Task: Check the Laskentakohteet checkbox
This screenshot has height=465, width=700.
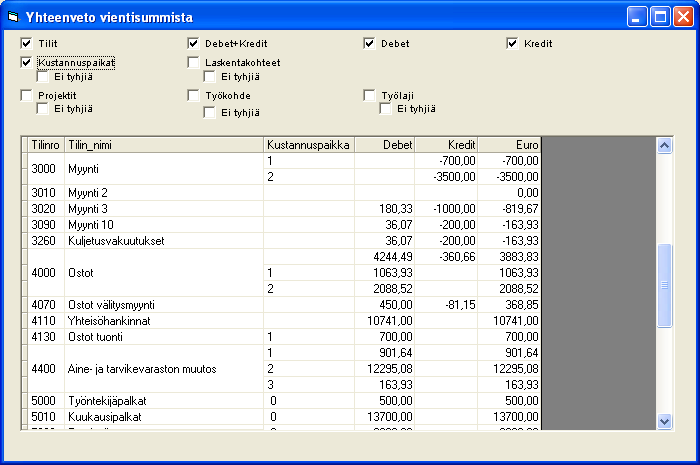Action: click(x=193, y=62)
